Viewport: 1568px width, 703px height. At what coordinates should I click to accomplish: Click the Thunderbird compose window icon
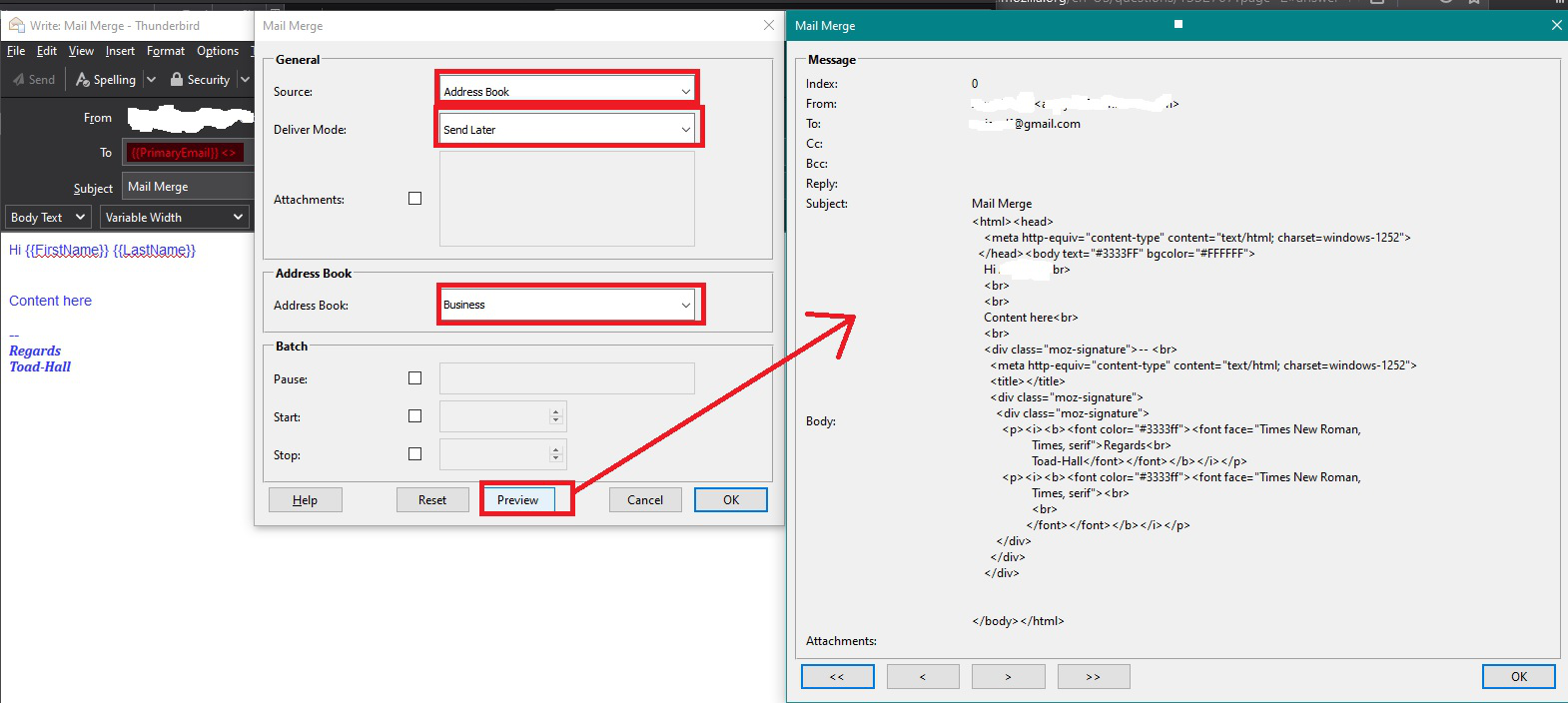16,25
